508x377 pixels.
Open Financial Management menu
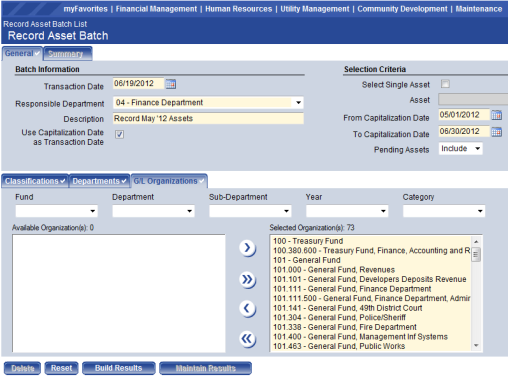[x=156, y=9]
